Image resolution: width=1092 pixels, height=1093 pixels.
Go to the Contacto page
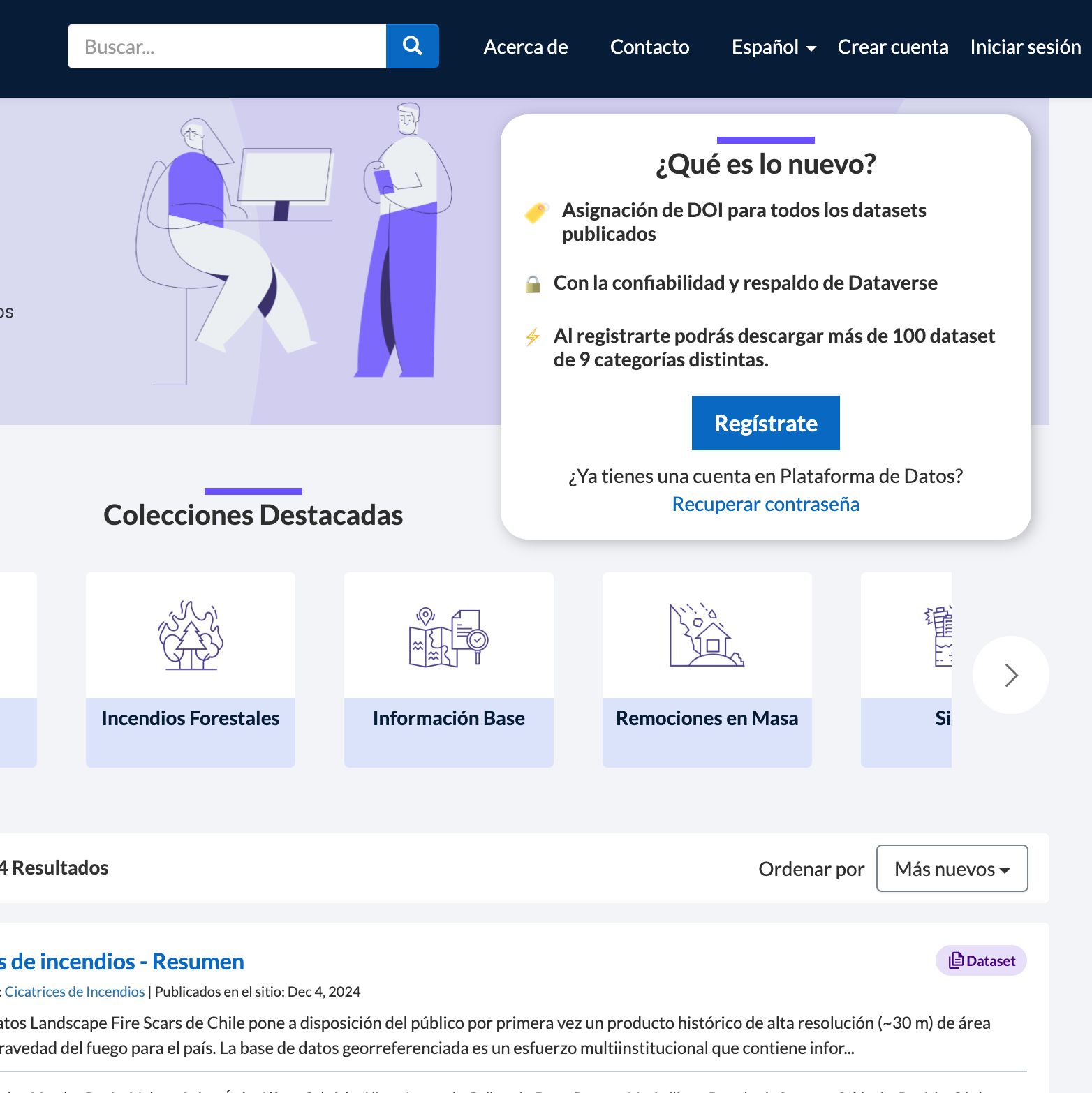pyautogui.click(x=649, y=47)
